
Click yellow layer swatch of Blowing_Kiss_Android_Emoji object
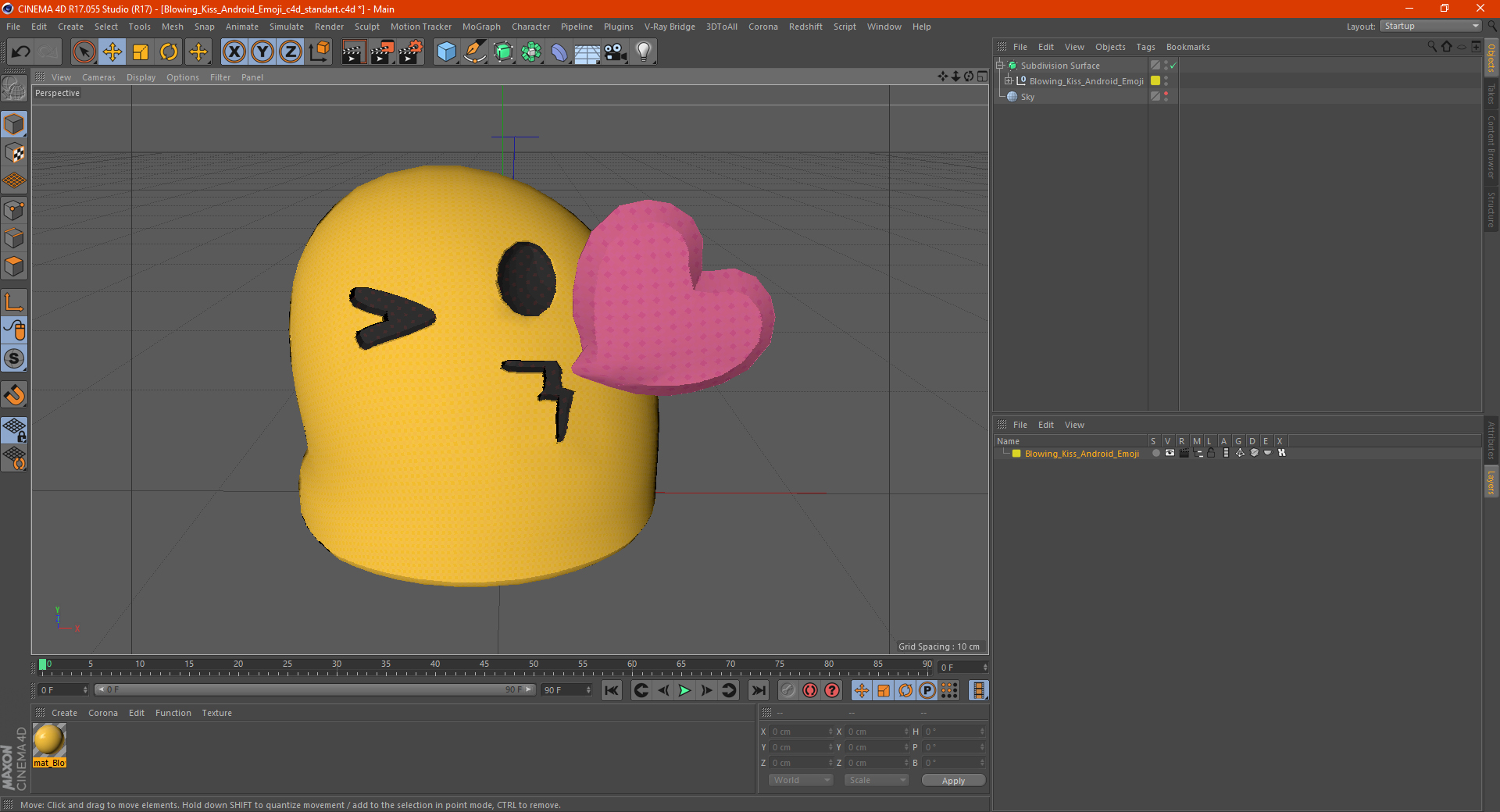[1155, 81]
